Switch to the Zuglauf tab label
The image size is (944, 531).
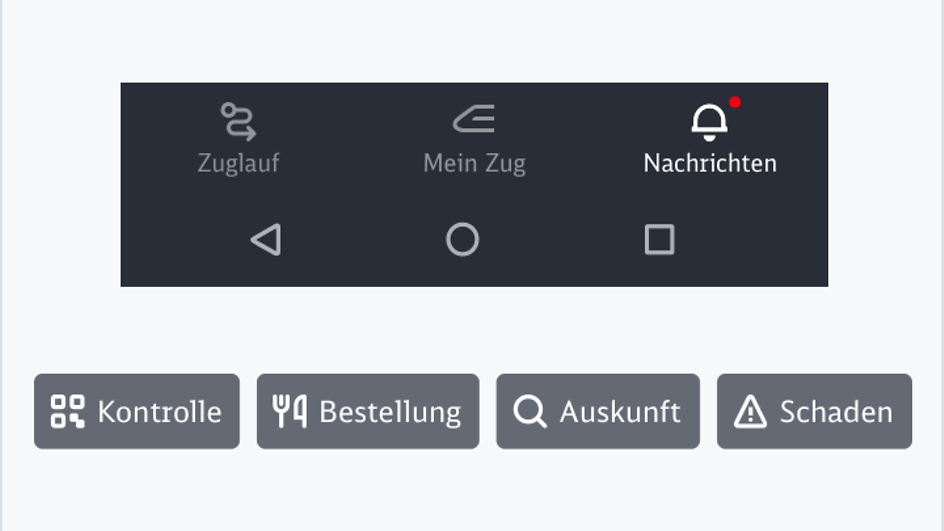click(238, 163)
